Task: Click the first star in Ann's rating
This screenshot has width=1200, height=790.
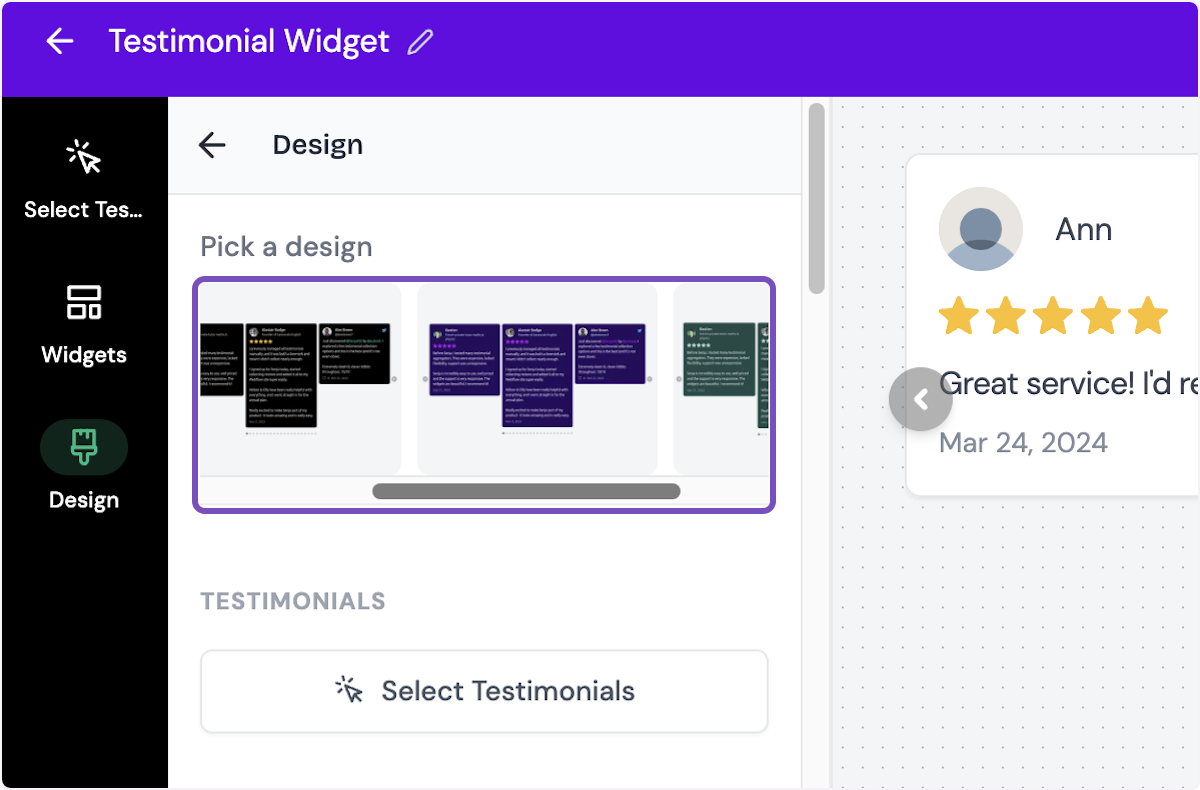Action: pyautogui.click(x=961, y=315)
